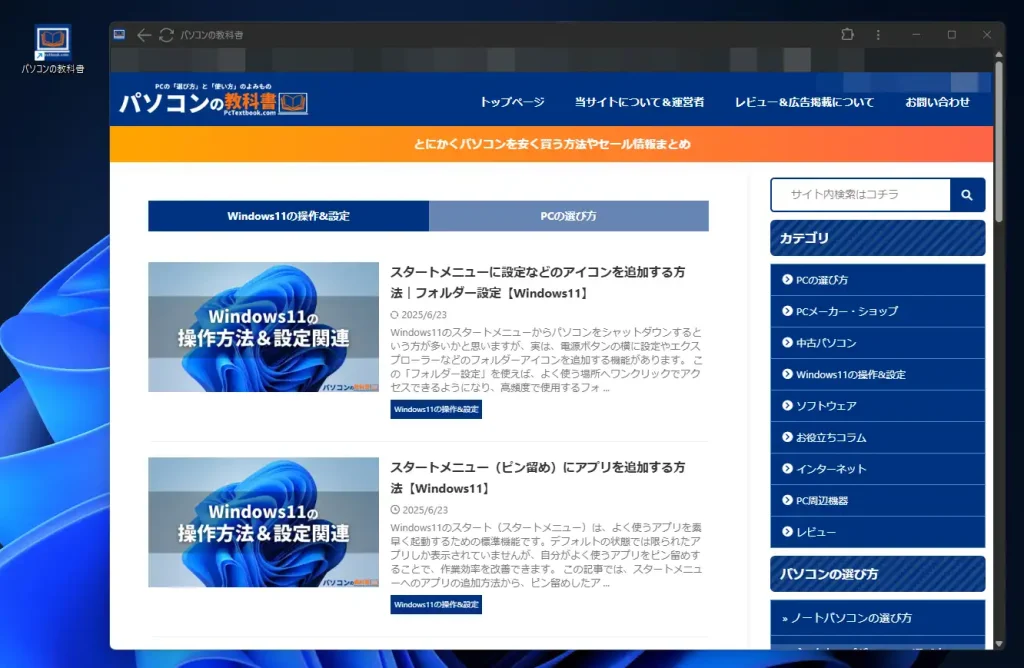Screen dimensions: 1024x668
Task: Switch to the PCの選び方 tab
Action: [569, 216]
